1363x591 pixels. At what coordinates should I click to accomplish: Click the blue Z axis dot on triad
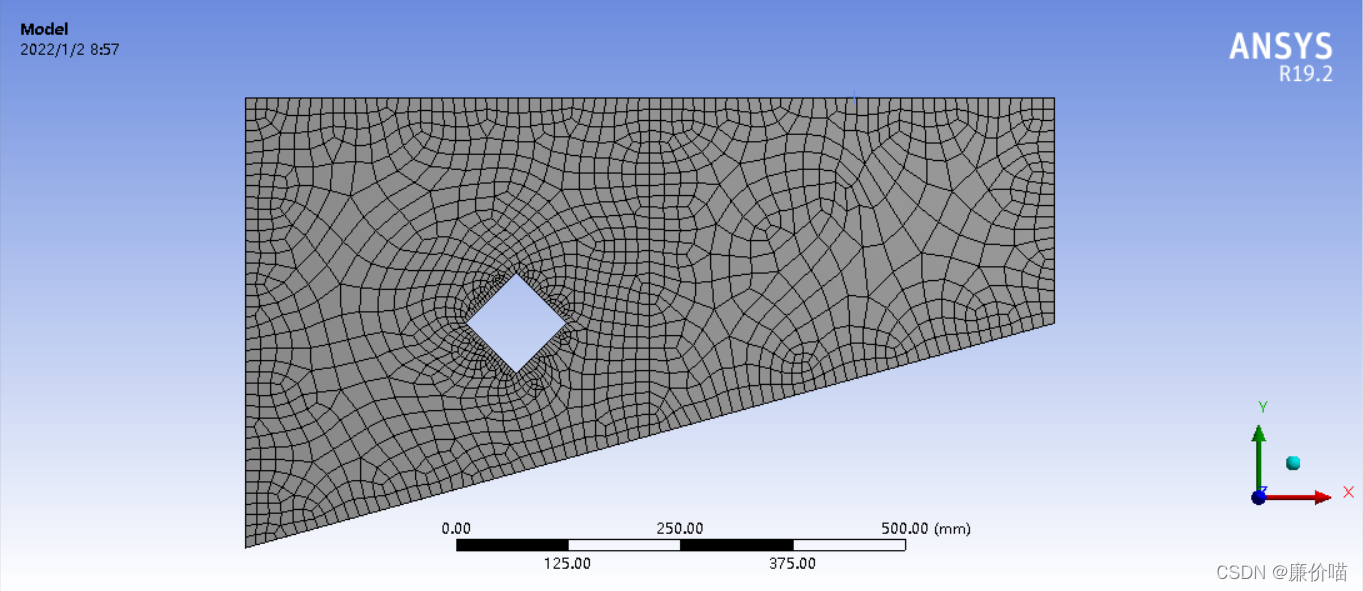click(x=1259, y=497)
